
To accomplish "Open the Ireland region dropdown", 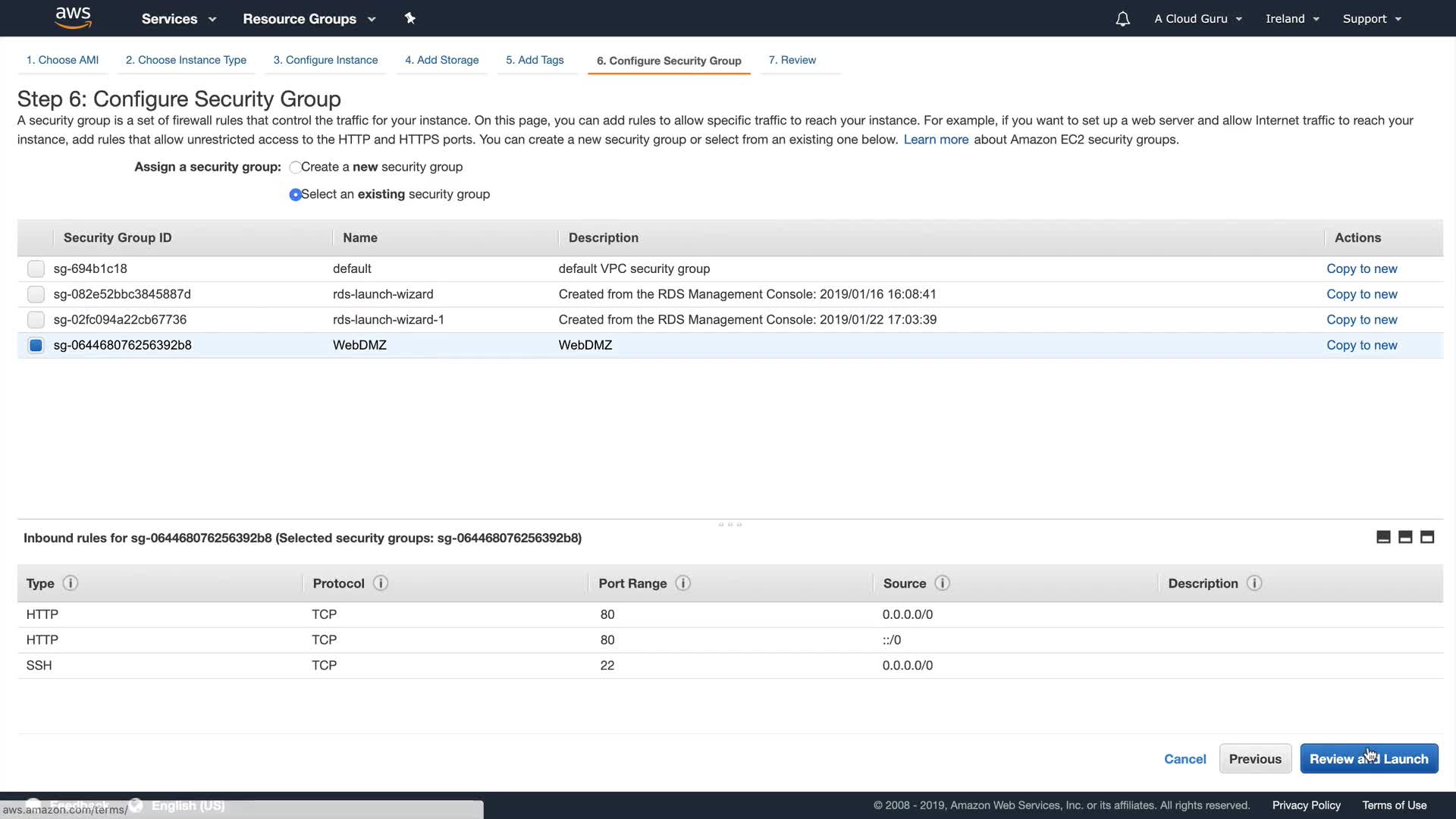I will pyautogui.click(x=1291, y=19).
